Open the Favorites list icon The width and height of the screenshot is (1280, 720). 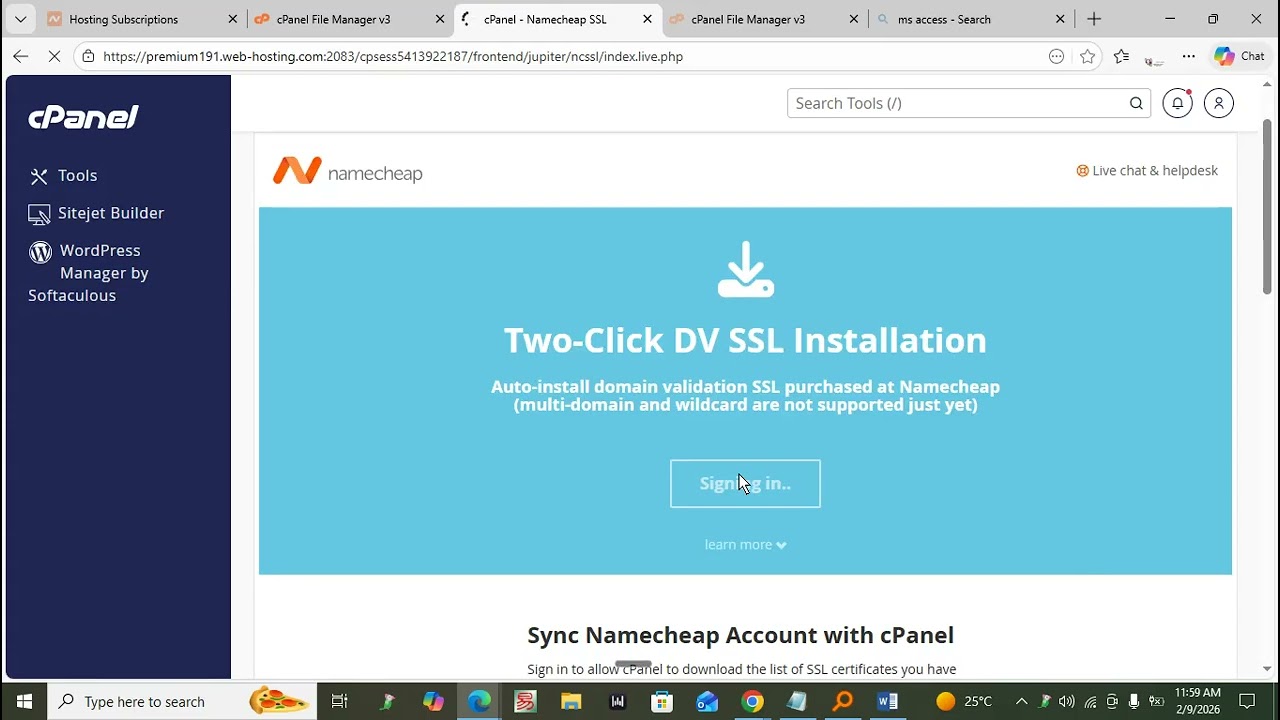(x=1121, y=57)
